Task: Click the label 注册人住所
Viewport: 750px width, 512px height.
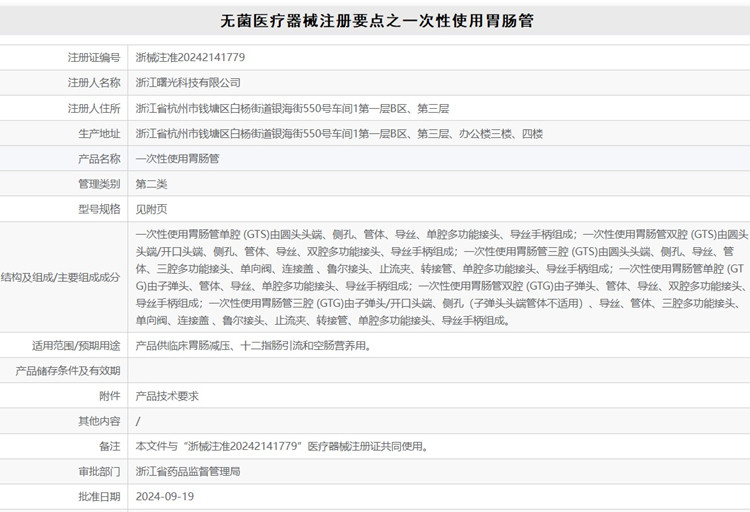Action: pos(94,109)
